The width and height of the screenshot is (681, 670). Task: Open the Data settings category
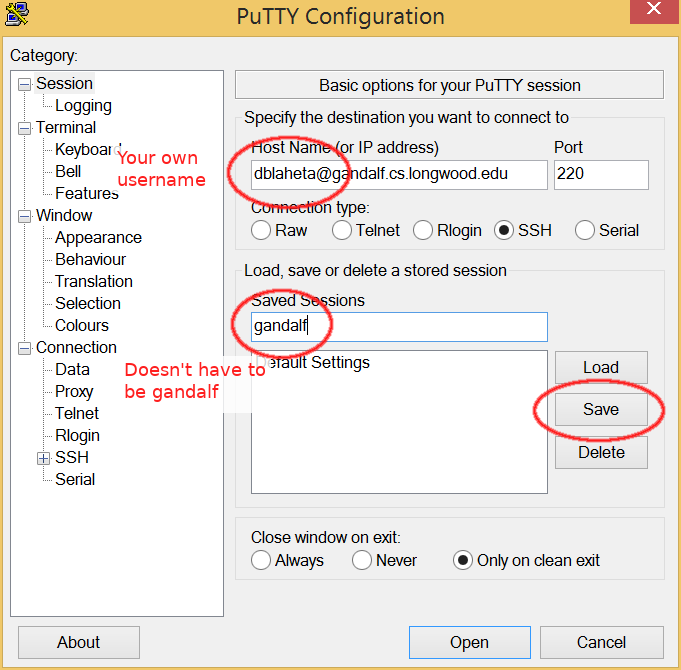72,370
